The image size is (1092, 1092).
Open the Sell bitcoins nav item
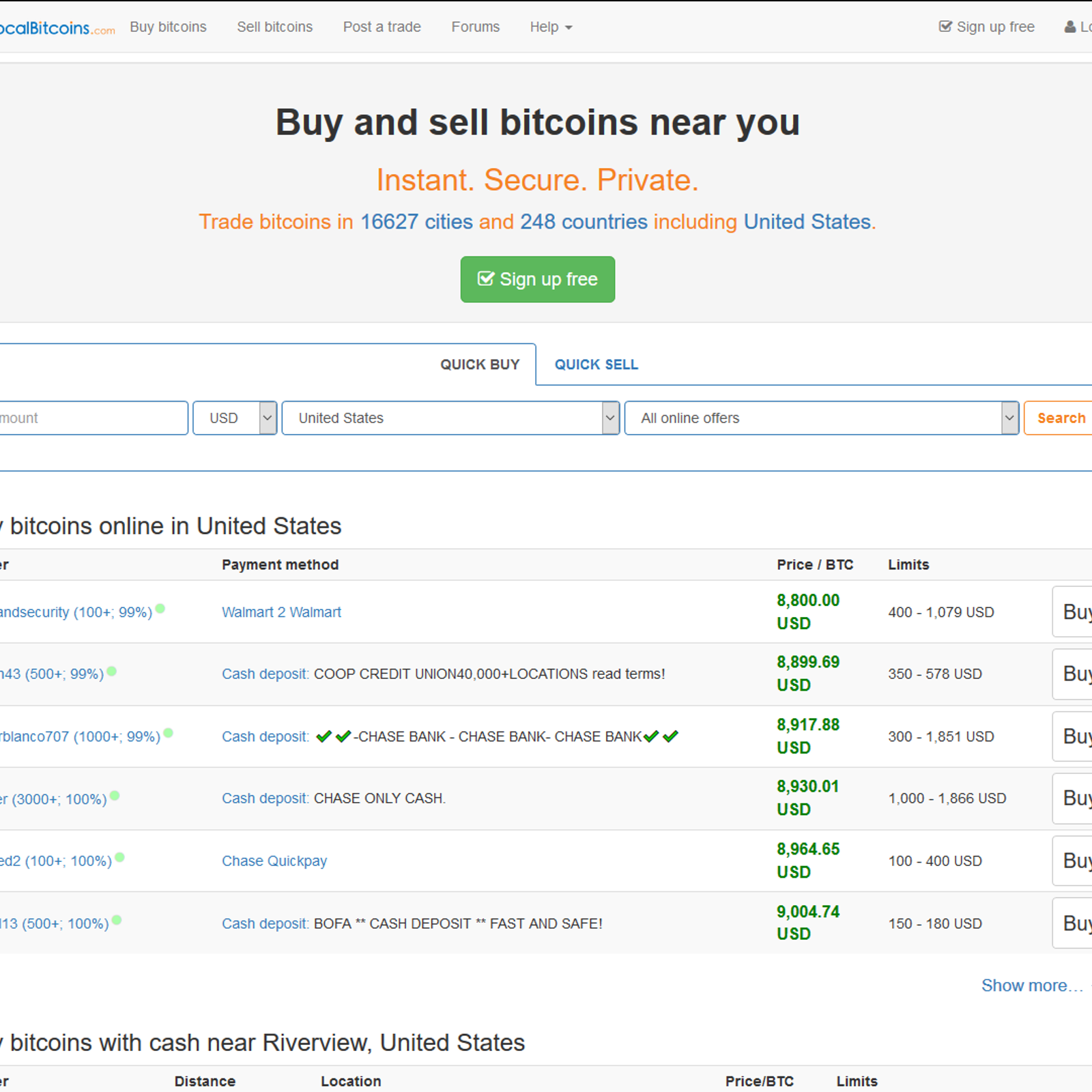coord(274,27)
